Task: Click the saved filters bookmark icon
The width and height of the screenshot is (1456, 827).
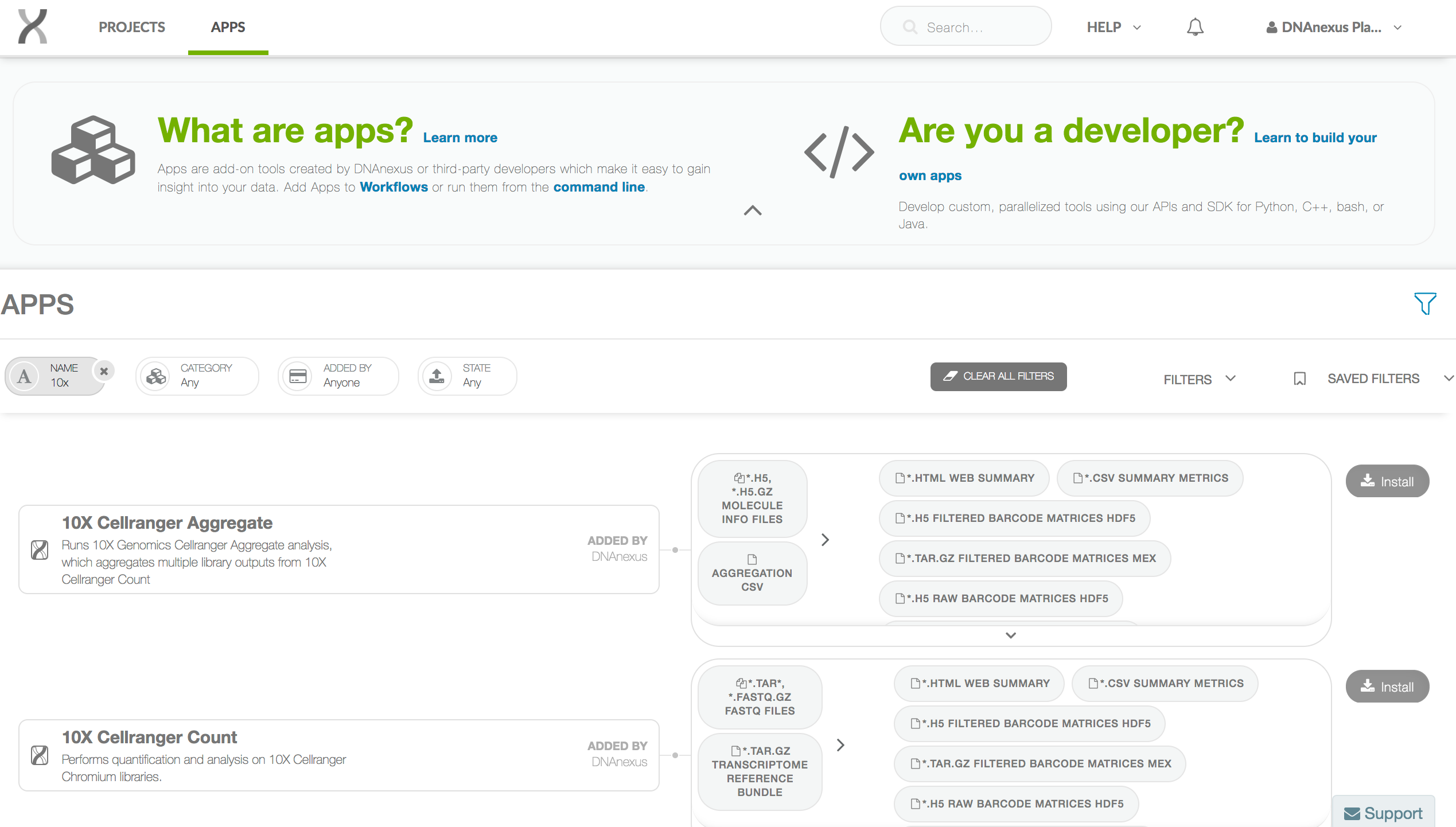Action: pyautogui.click(x=1300, y=379)
